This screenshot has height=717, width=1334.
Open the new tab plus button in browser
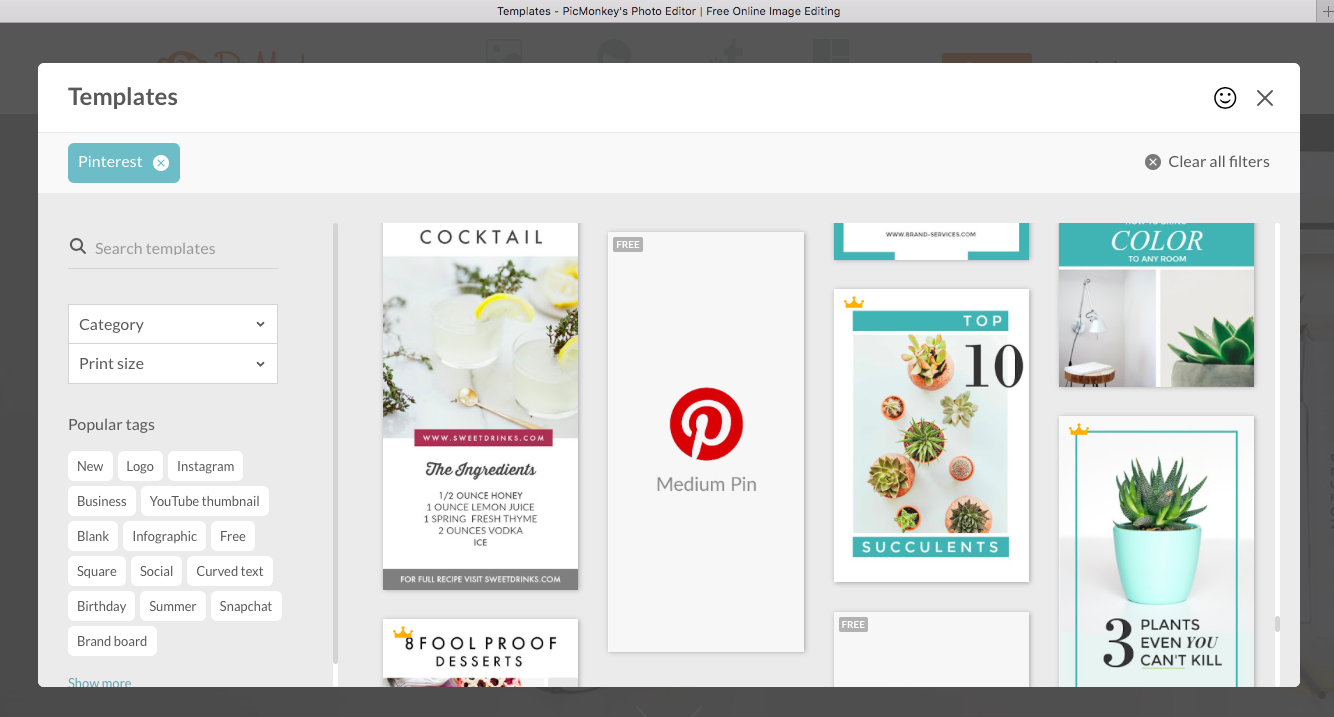click(x=1326, y=11)
